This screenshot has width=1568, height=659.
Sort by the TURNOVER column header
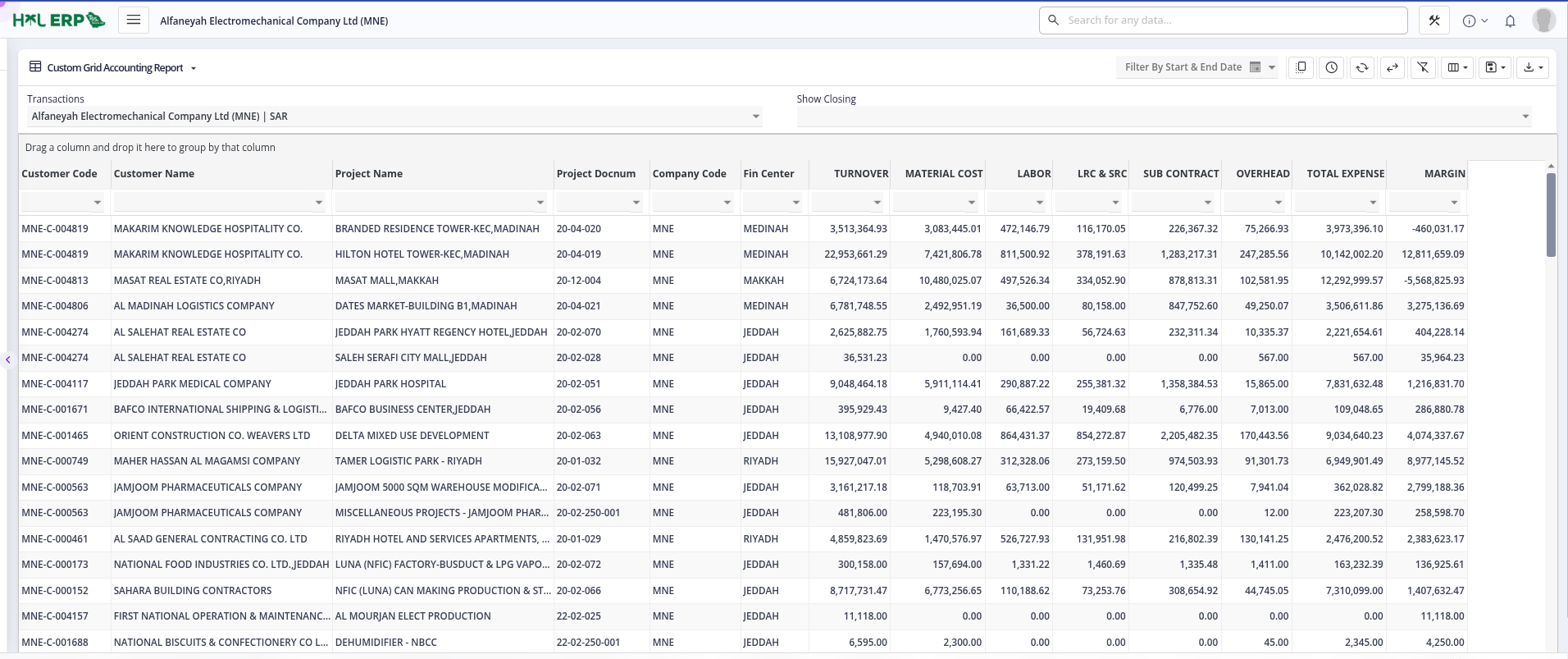(x=860, y=174)
